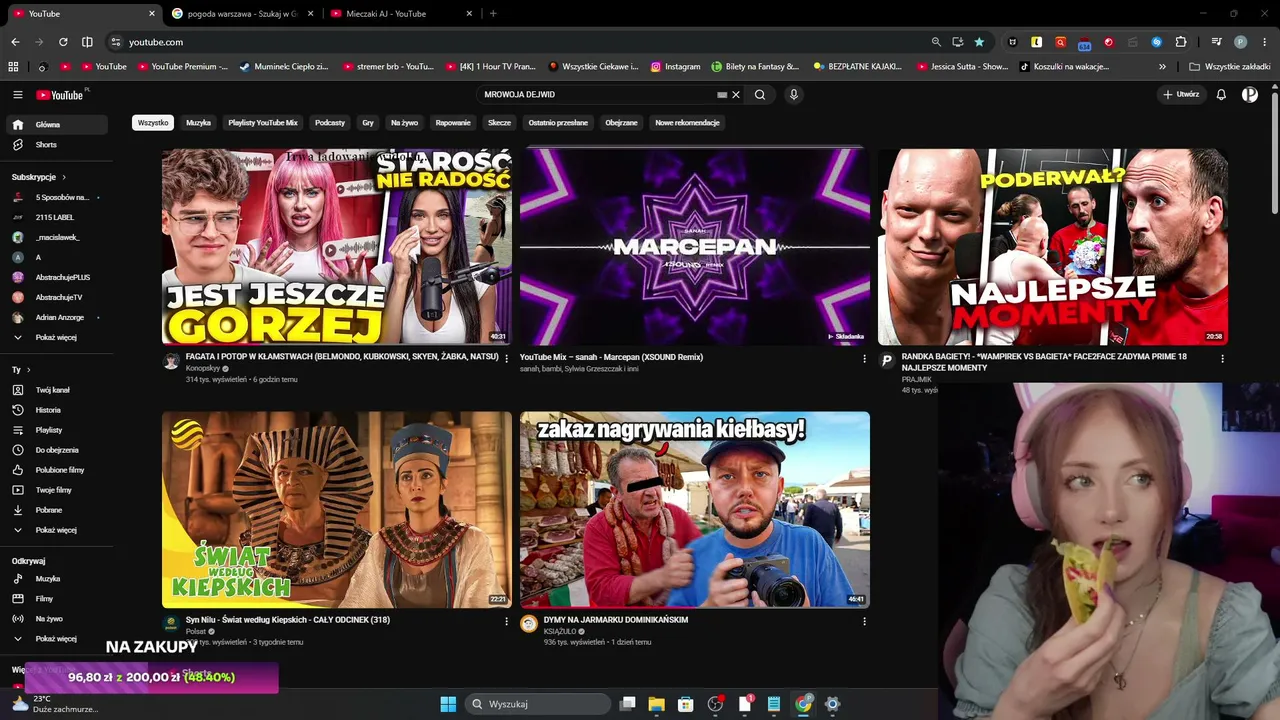
Task: Start voice search with the microphone icon
Action: coord(794,95)
